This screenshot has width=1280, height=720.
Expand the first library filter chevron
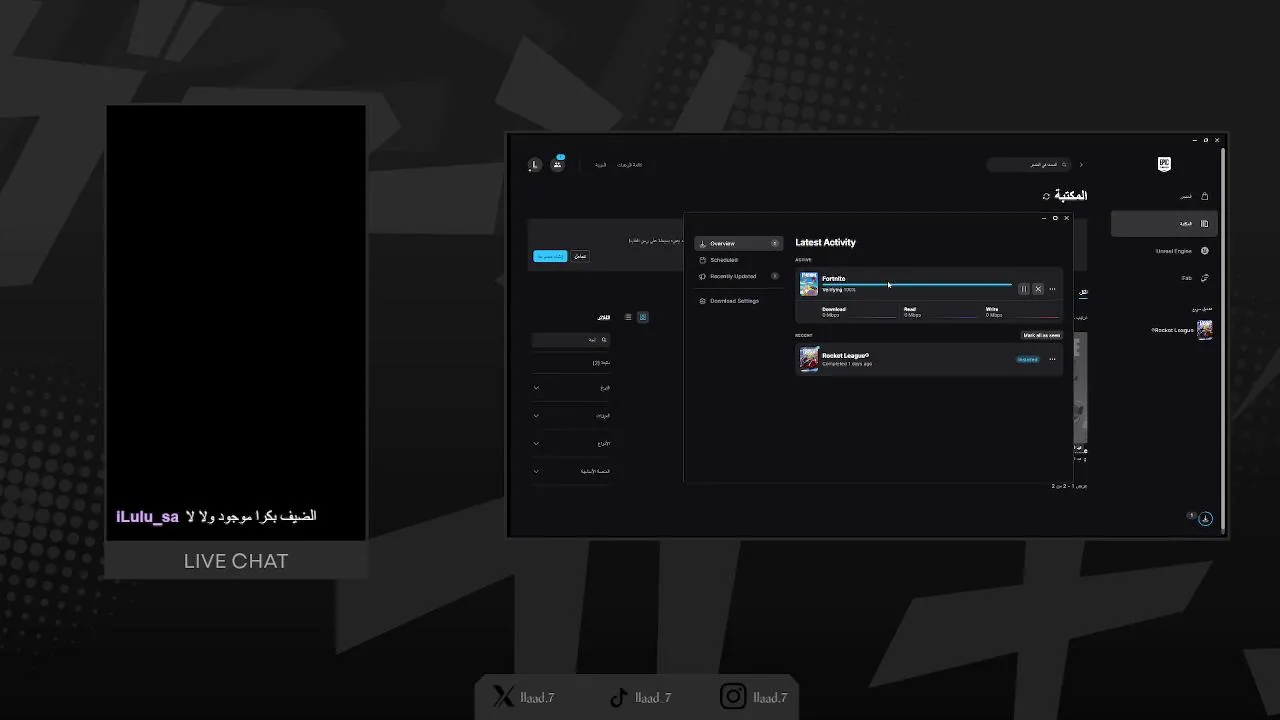pos(536,388)
